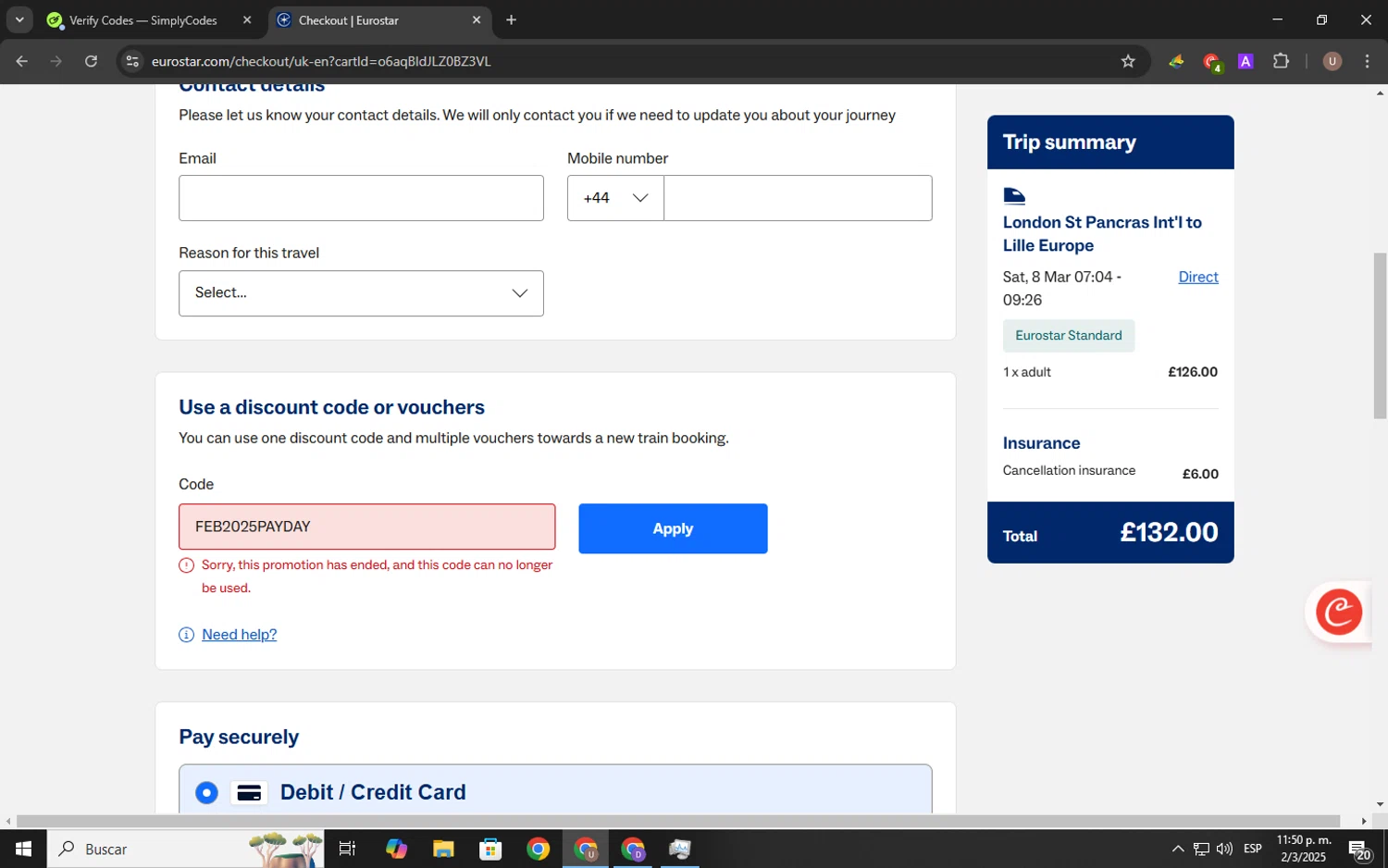Image resolution: width=1388 pixels, height=868 pixels.
Task: Click the multicolor extension icon next to the star
Action: pyautogui.click(x=1176, y=61)
